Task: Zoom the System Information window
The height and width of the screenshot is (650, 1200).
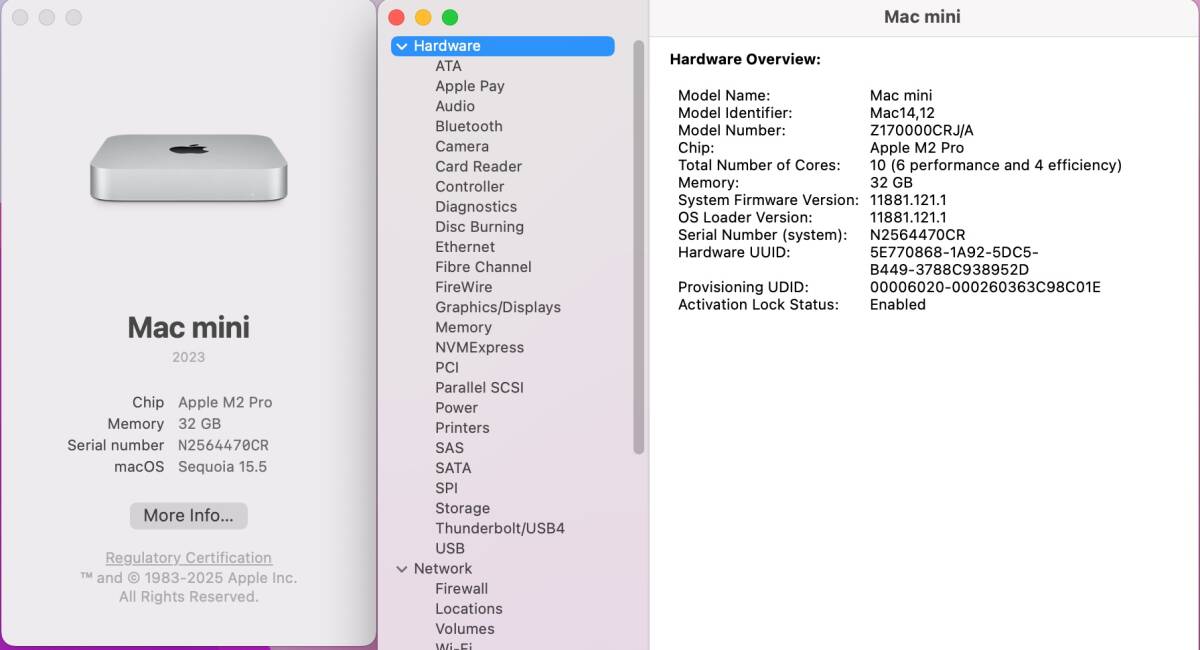Action: click(x=450, y=17)
